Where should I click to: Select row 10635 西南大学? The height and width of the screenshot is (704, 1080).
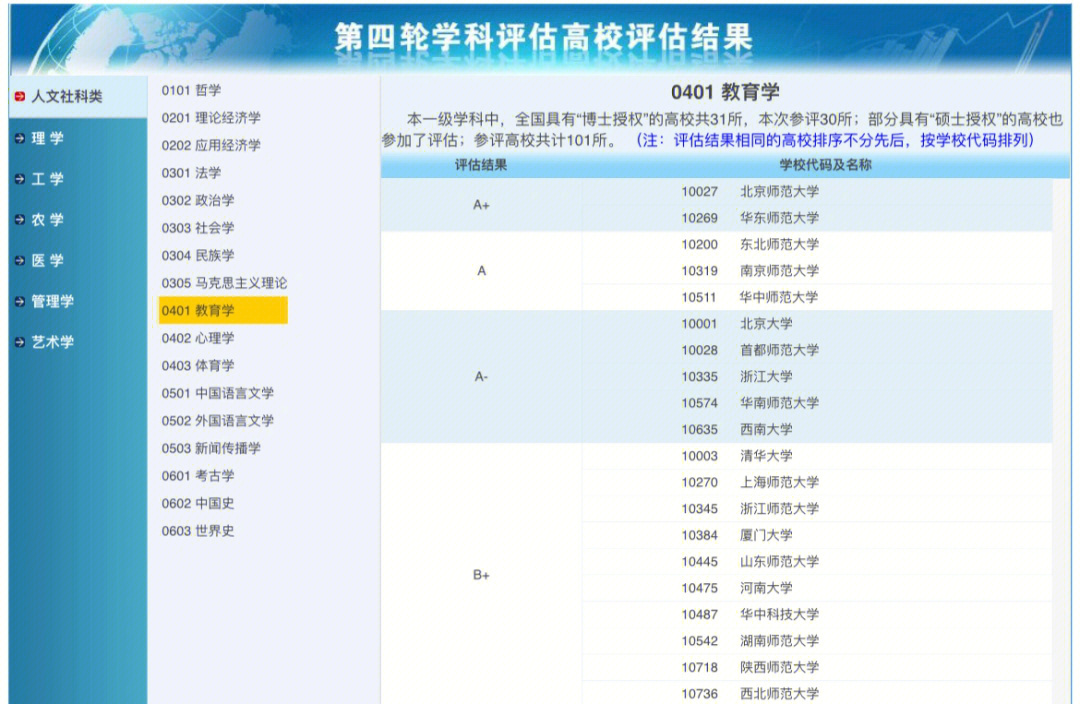(818, 429)
